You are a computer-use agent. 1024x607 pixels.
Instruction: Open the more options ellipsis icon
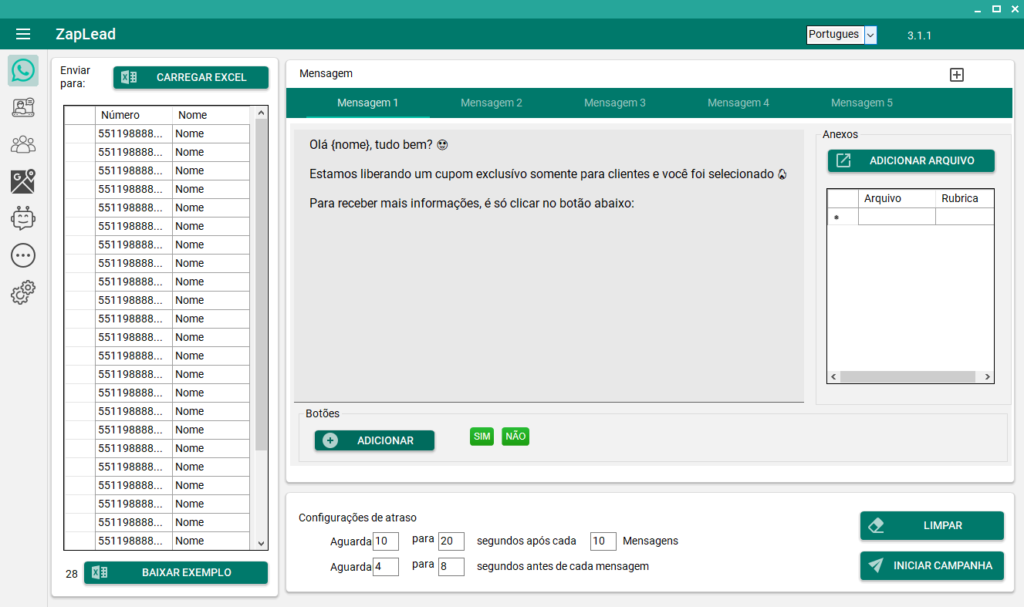tap(22, 255)
